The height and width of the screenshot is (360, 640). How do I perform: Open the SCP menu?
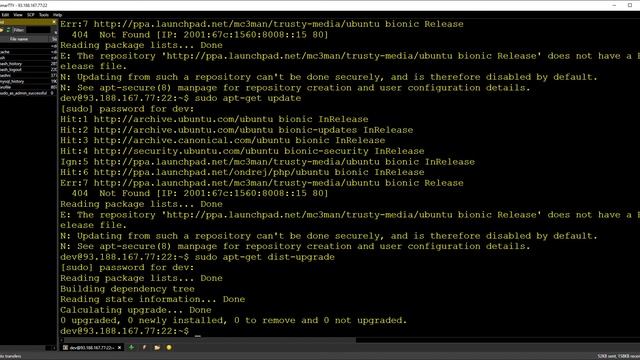click(x=31, y=15)
